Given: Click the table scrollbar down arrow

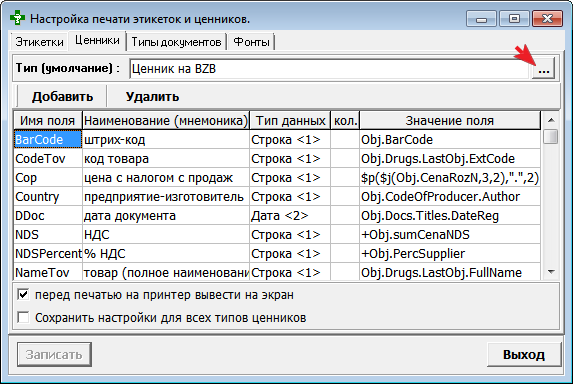Looking at the screenshot, I should click(x=551, y=272).
